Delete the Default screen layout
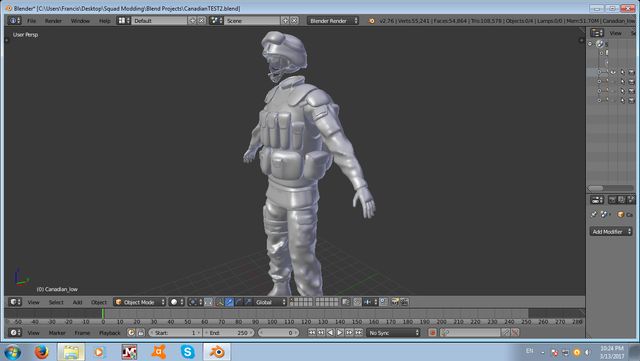The height and width of the screenshot is (361, 640). [202, 20]
